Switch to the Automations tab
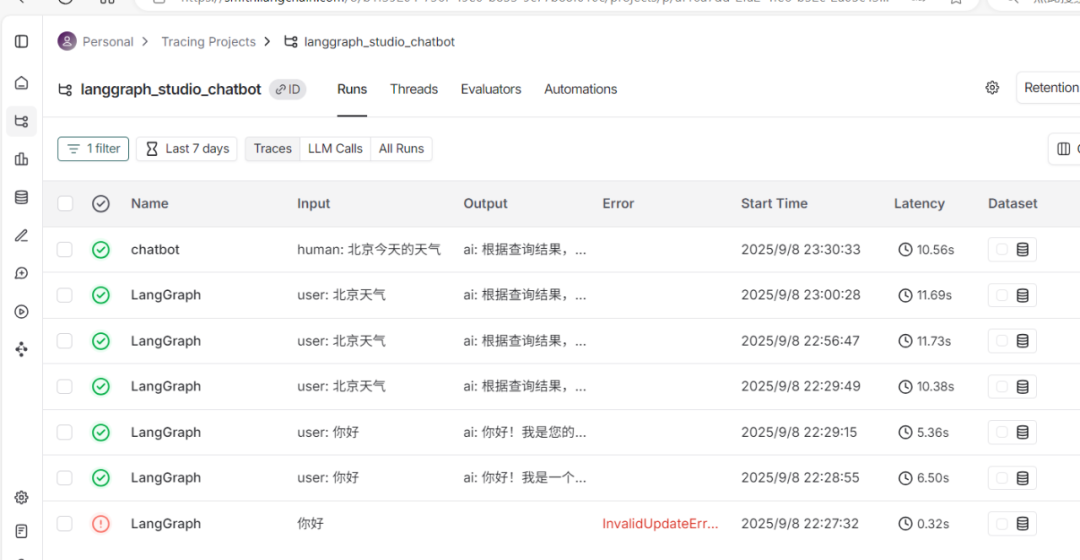 581,90
